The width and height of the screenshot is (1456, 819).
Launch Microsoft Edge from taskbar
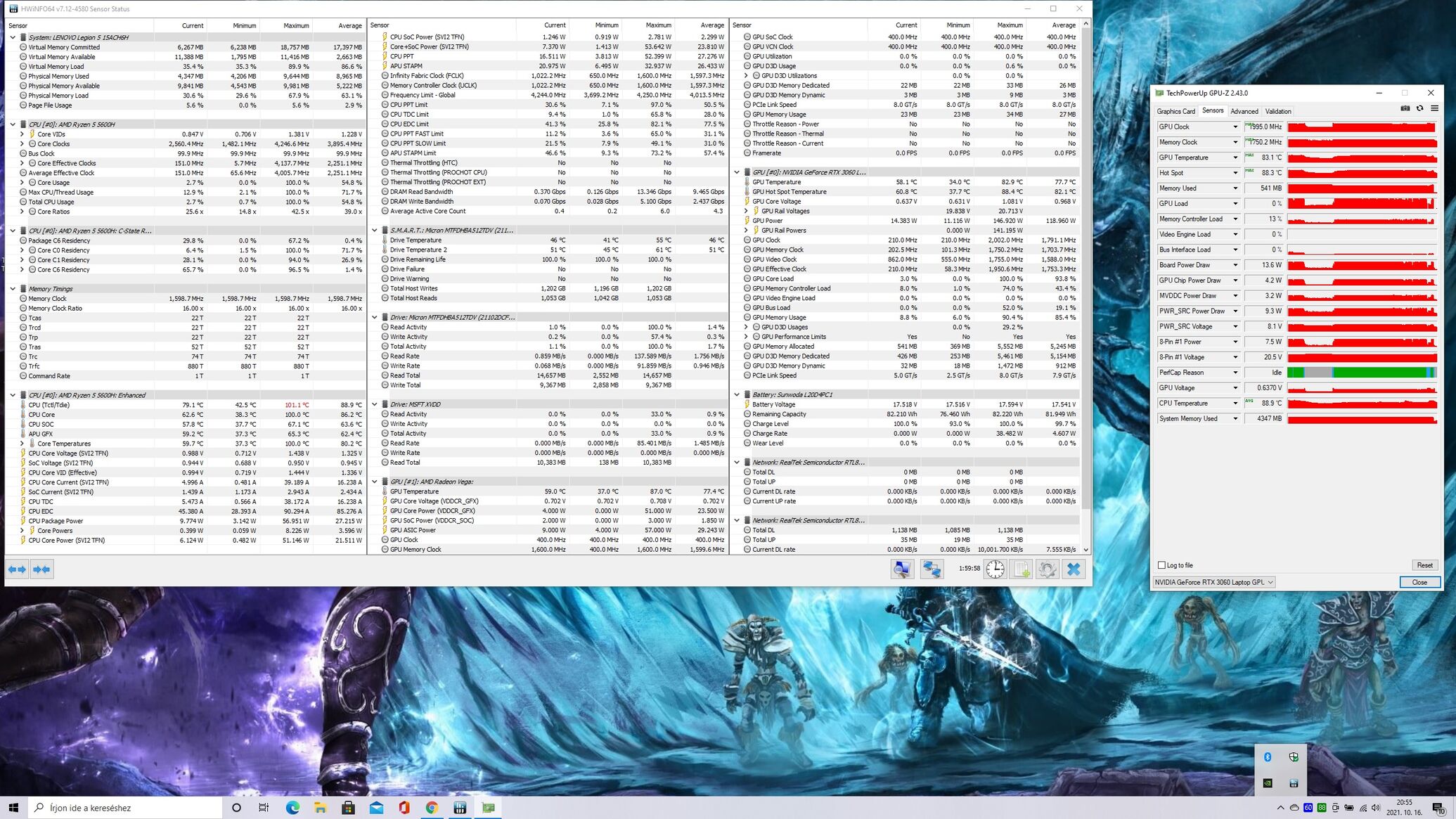292,808
